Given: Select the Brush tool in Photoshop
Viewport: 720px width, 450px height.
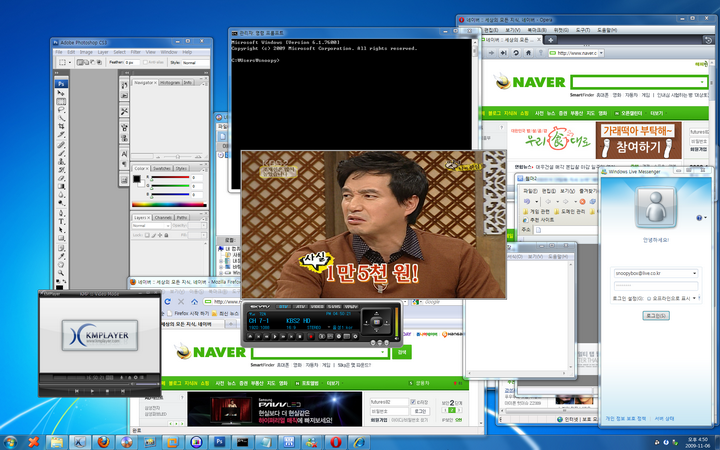Looking at the screenshot, I should [61, 153].
